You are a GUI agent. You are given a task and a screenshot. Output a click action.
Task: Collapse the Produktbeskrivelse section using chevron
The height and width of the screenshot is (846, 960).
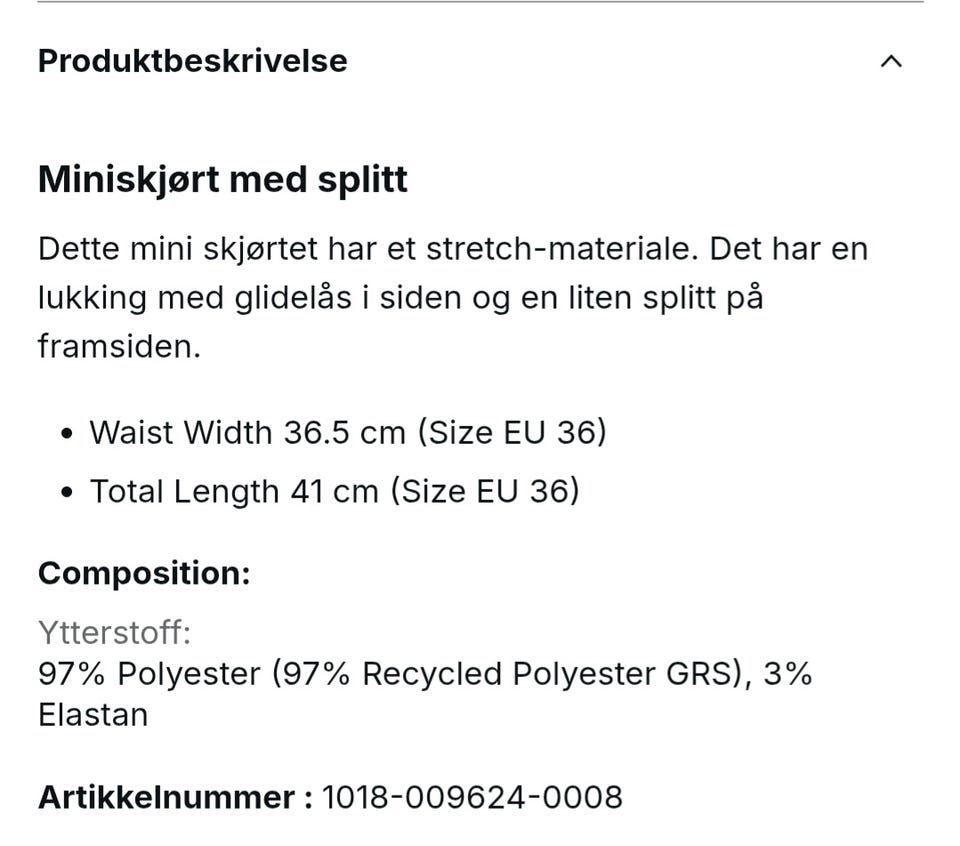(x=891, y=61)
